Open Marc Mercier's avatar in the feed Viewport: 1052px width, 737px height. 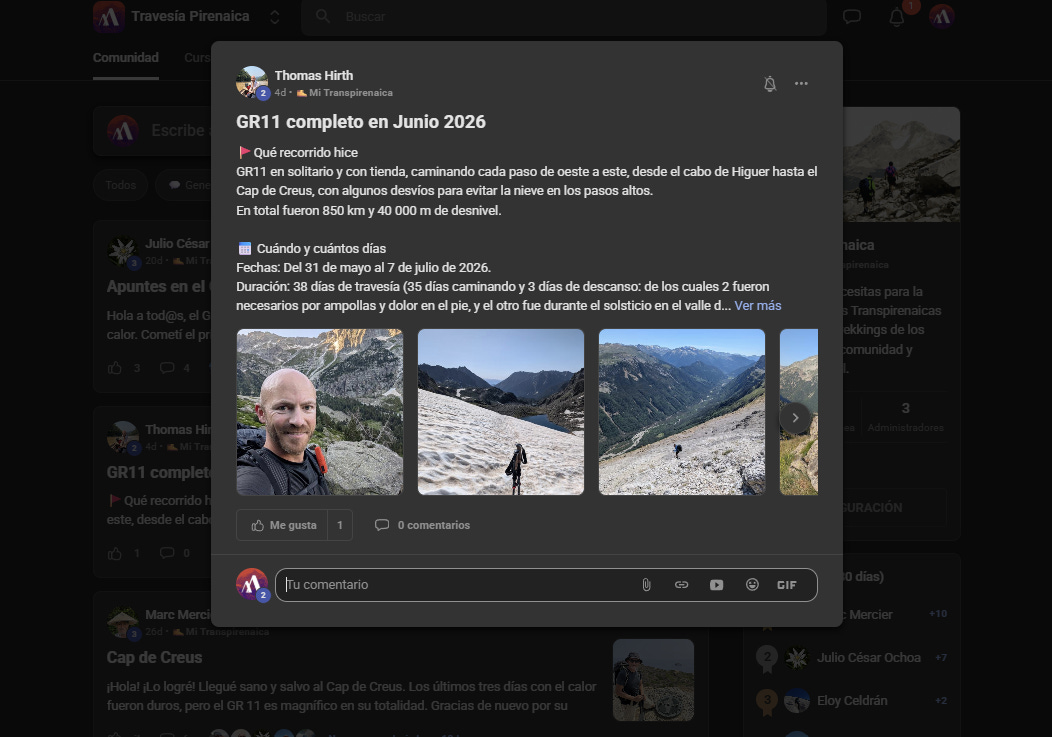(123, 623)
